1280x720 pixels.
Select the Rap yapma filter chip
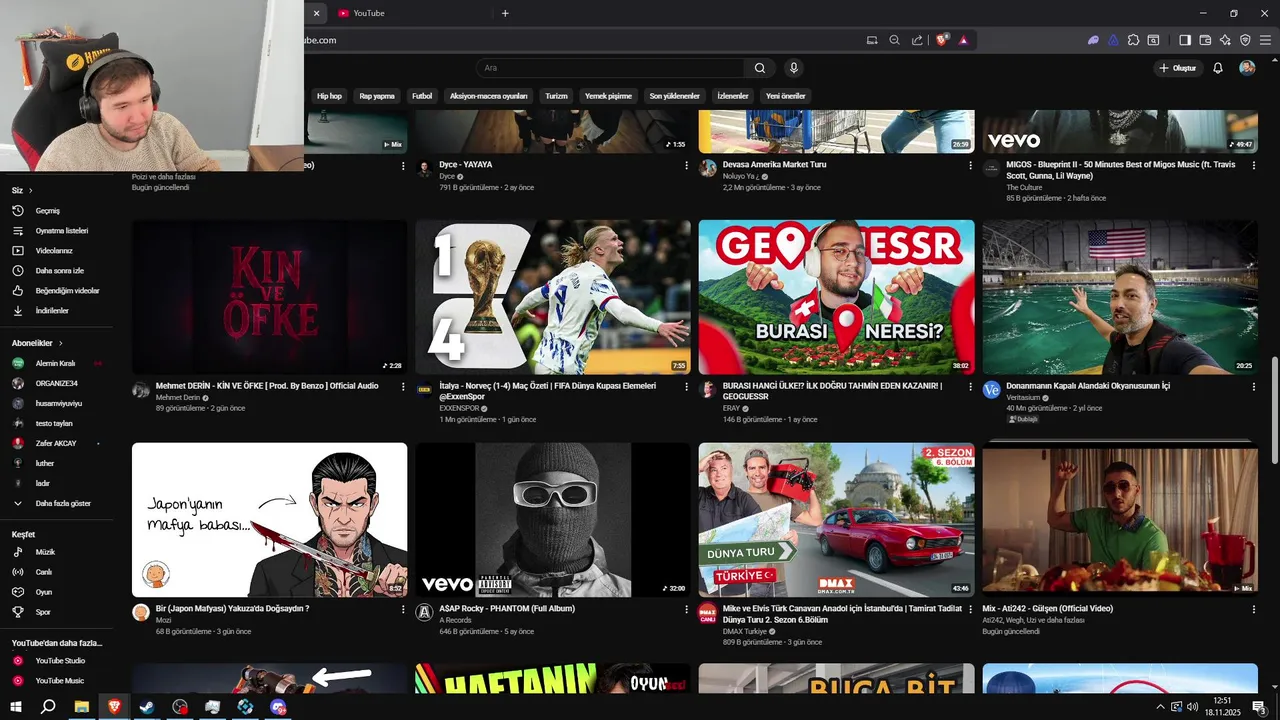tap(377, 96)
